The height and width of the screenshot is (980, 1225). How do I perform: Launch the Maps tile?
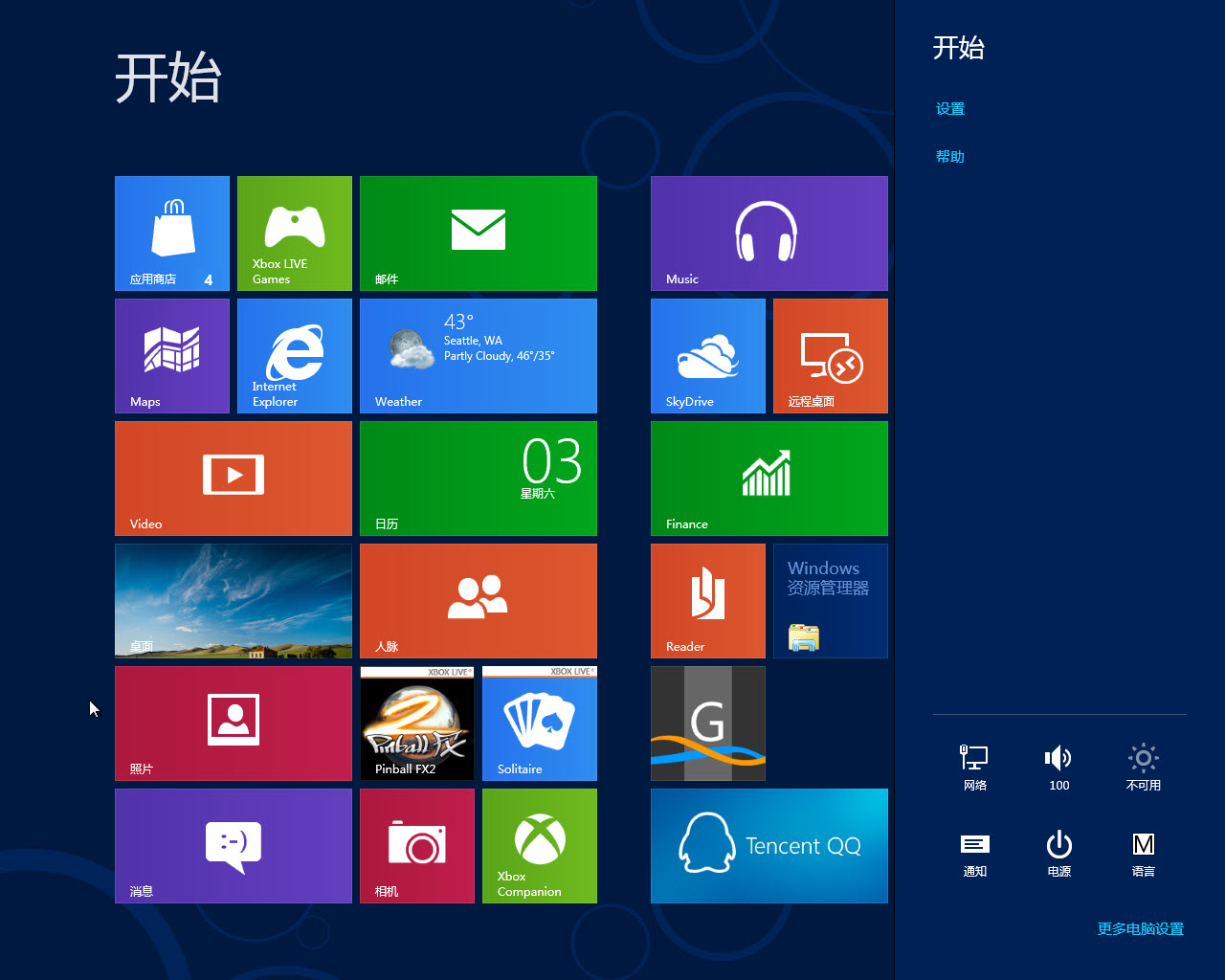[x=172, y=356]
